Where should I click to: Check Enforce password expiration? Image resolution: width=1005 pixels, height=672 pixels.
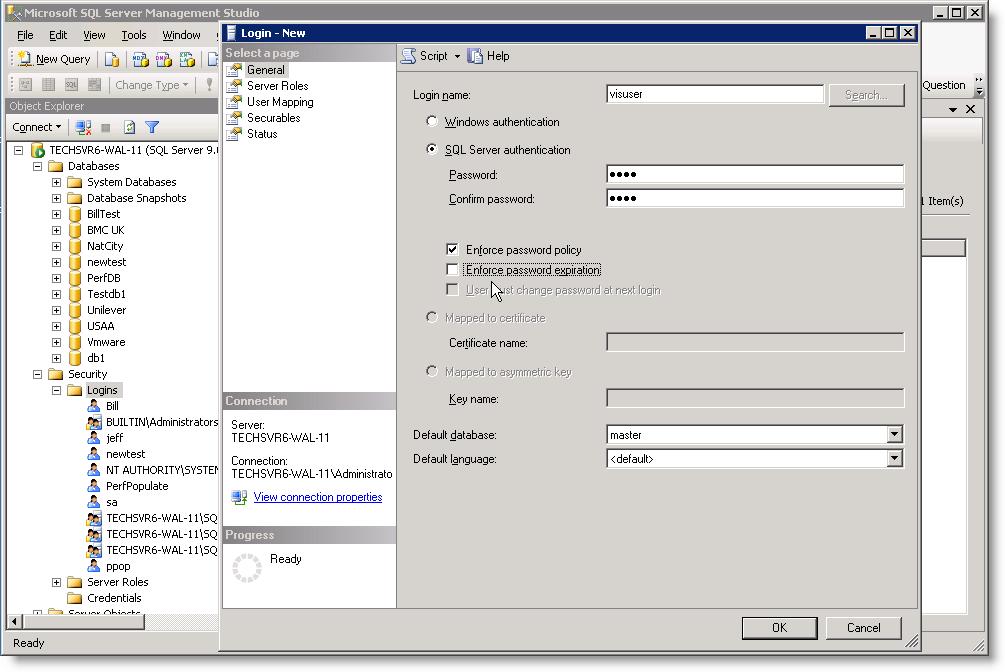tap(453, 269)
